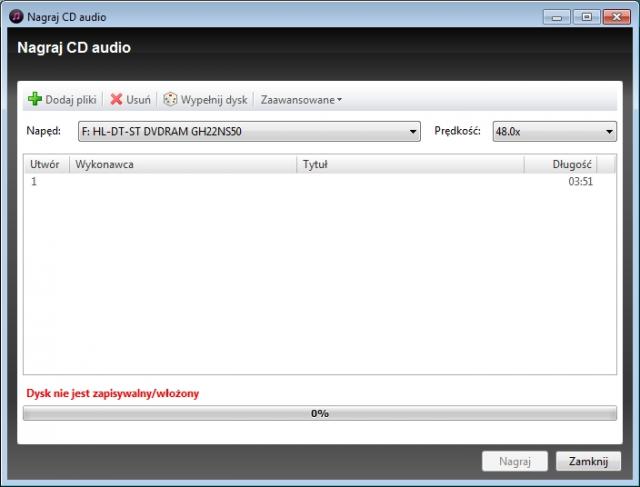The image size is (640, 487).
Task: Sort tracks by Utwór column header
Action: (x=45, y=164)
